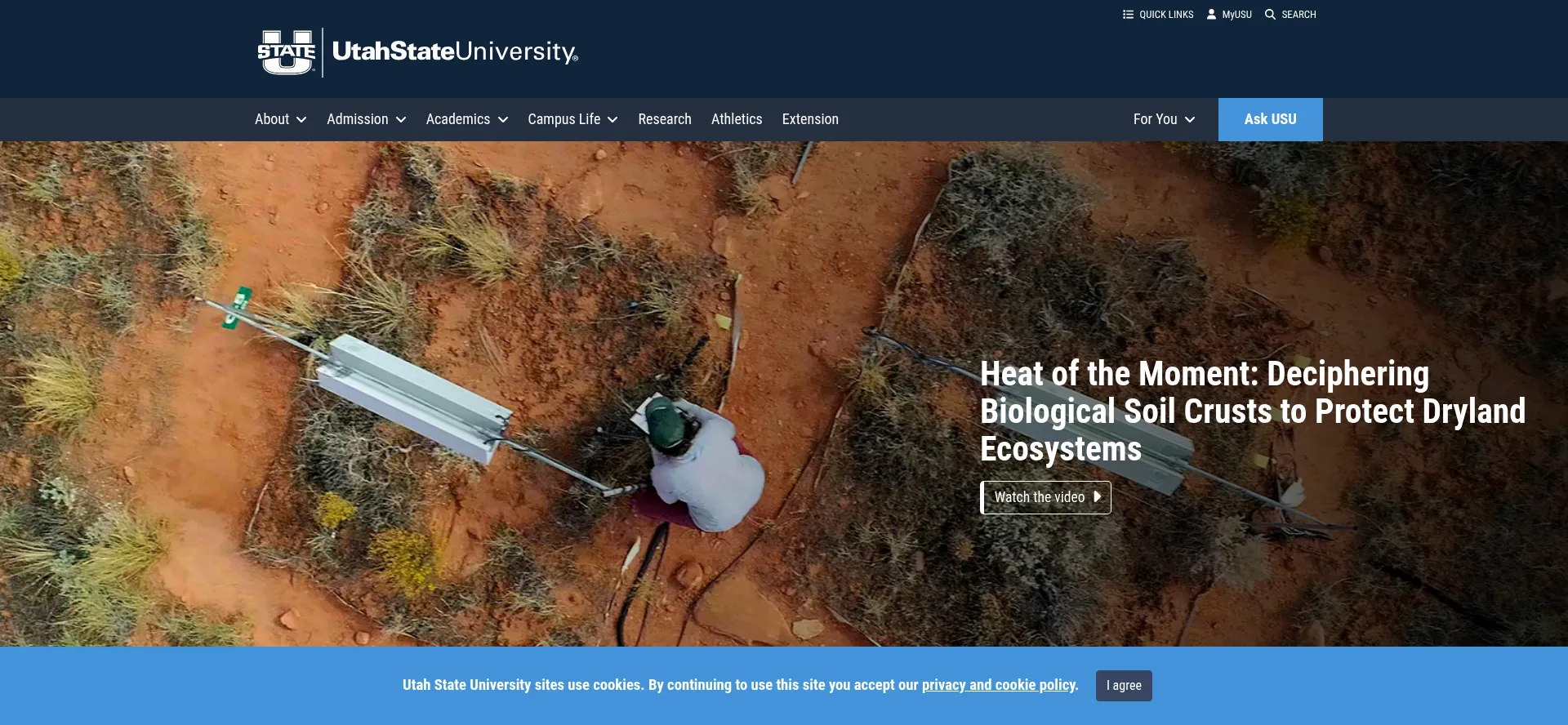Accept cookies with I agree button
The image size is (1568, 725).
(1124, 686)
